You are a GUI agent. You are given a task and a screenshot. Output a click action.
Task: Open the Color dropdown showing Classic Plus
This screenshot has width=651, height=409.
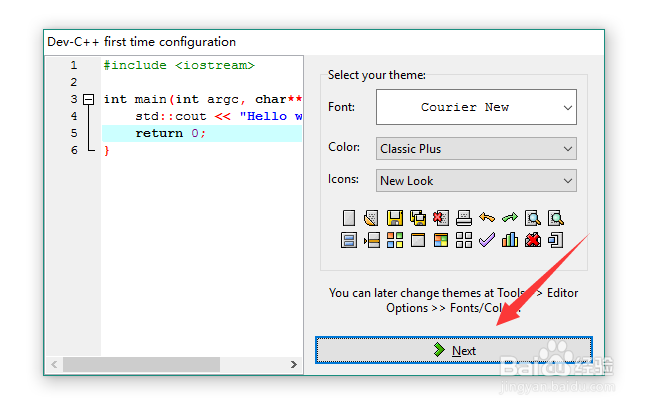476,149
